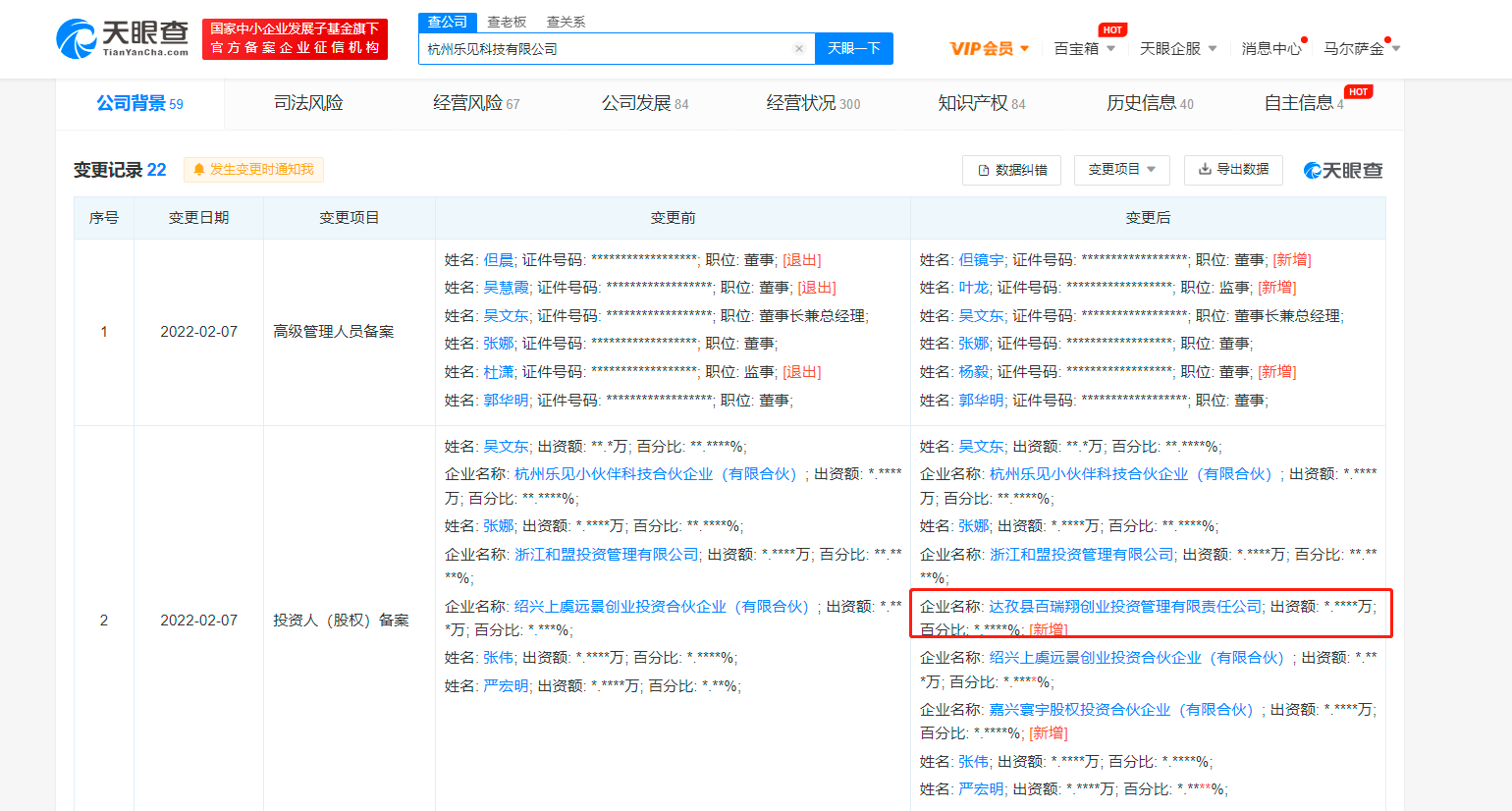Open 自主信息 tab
The image size is (1512, 811).
coord(1304,103)
